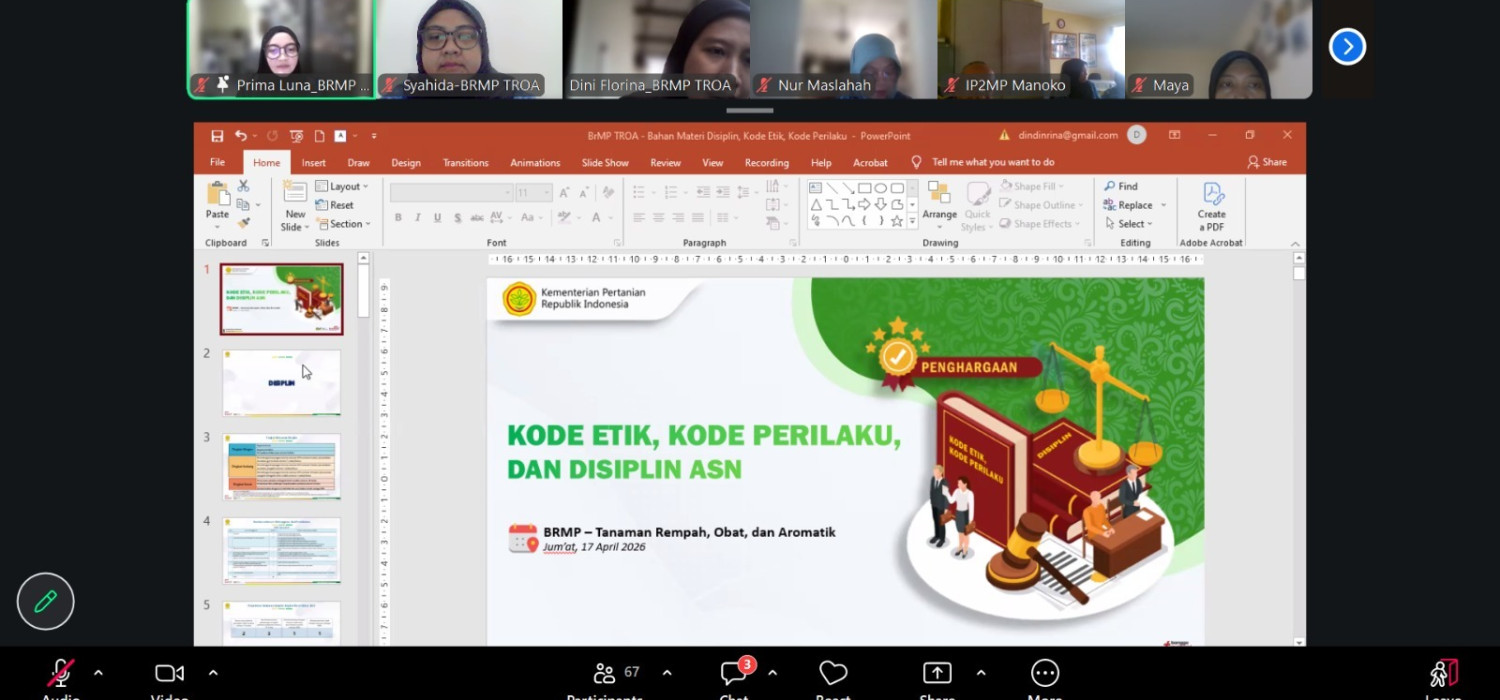The width and height of the screenshot is (1500, 700).
Task: Select slide 3 thumbnail in slide panel
Action: pos(282,466)
